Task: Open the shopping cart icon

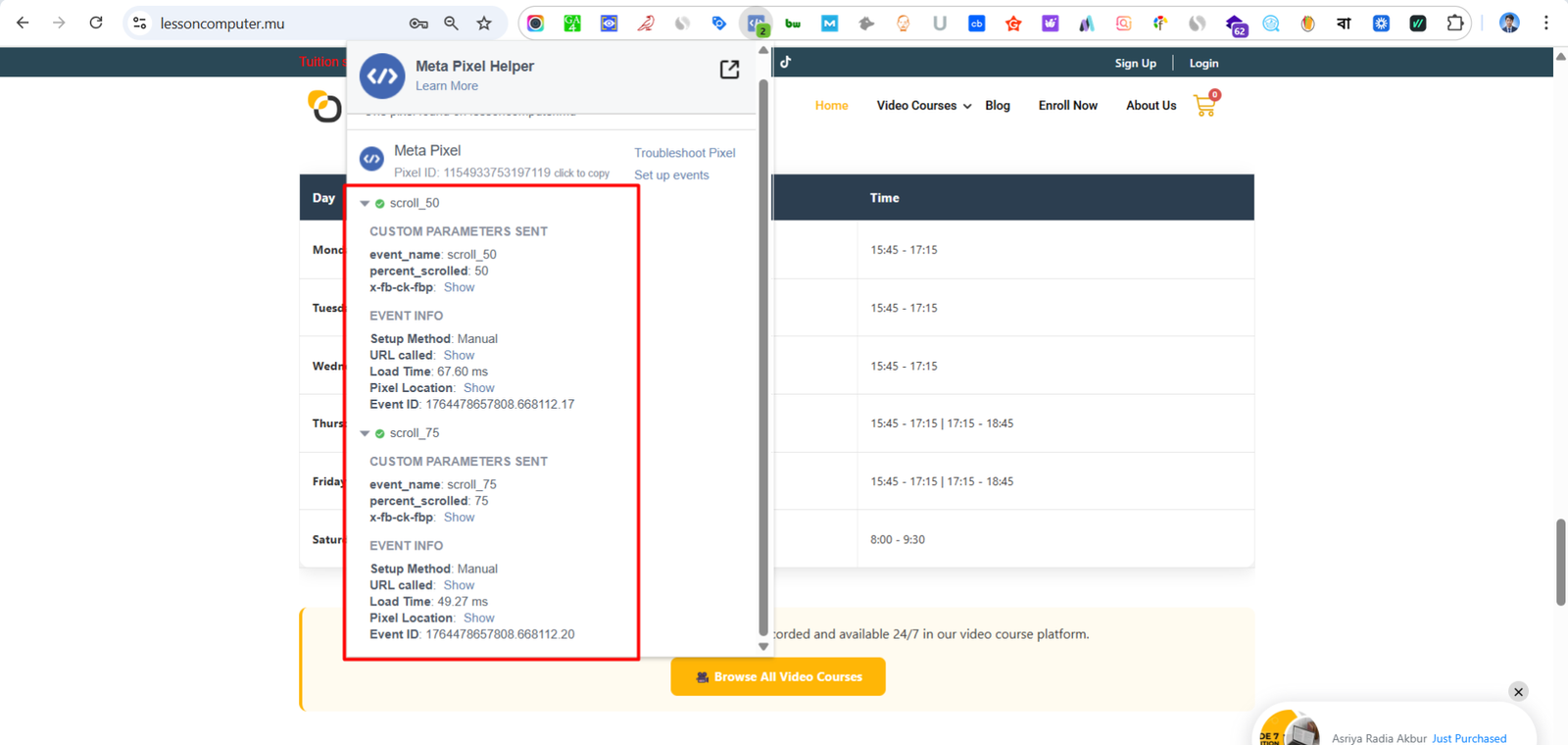Action: click(1205, 105)
